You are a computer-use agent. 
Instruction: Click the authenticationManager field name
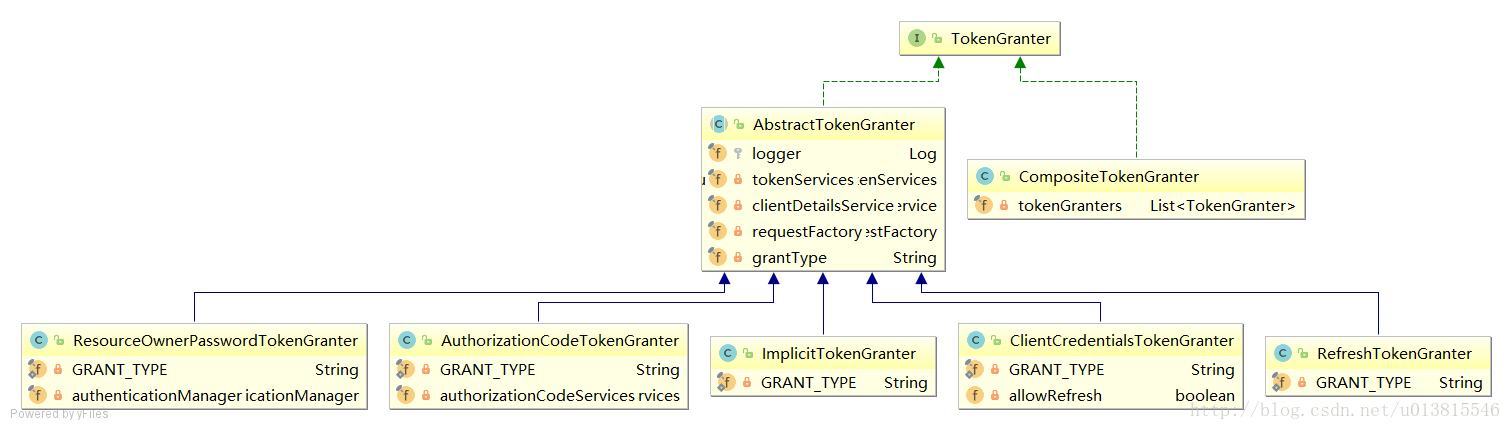[x=157, y=396]
